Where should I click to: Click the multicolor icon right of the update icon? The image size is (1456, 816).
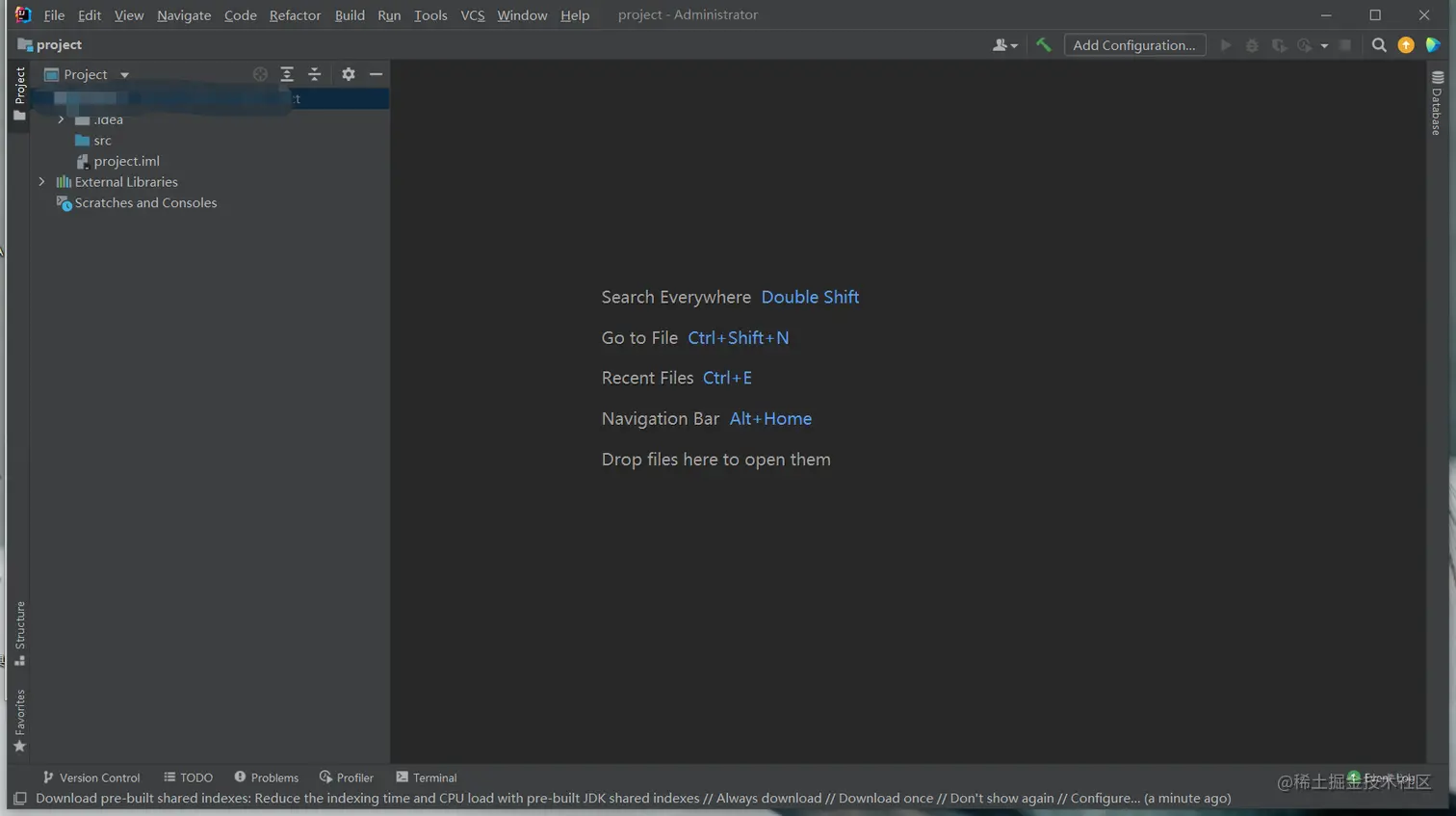pos(1433,45)
